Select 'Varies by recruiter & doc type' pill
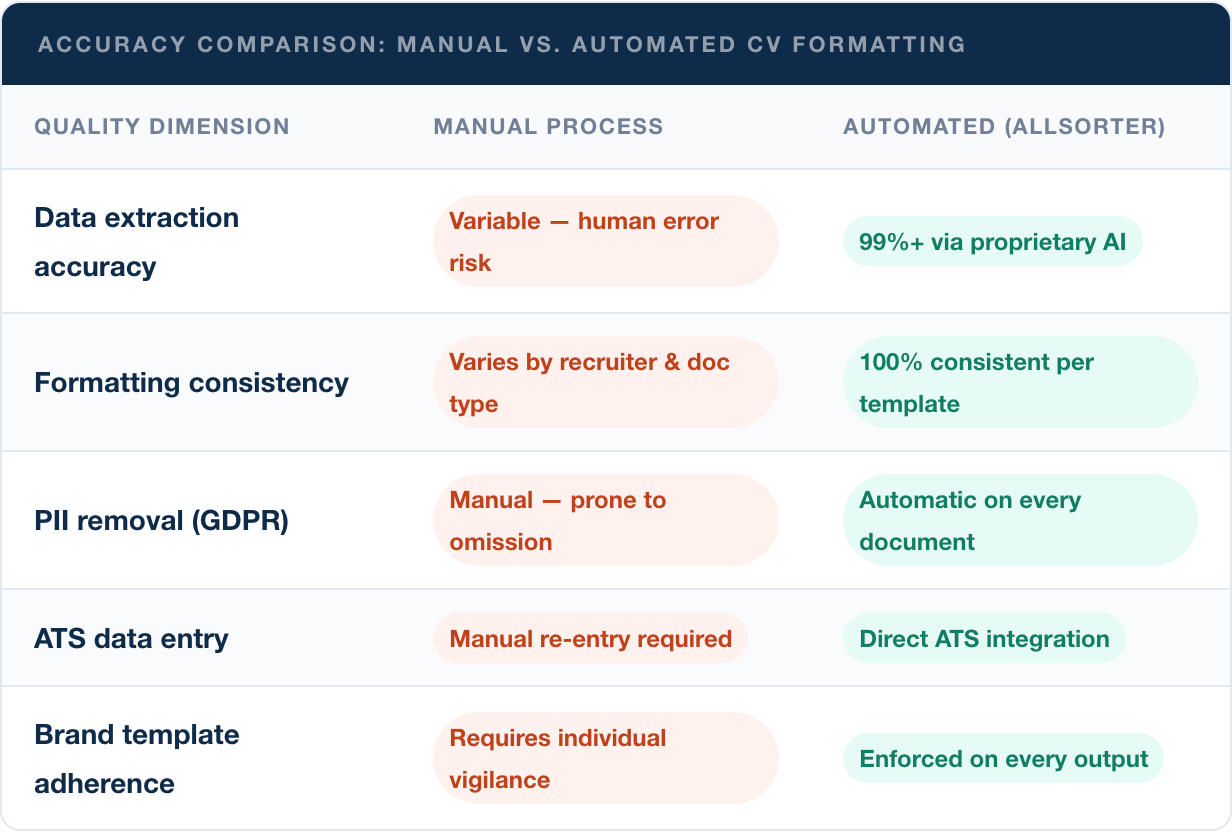This screenshot has height=836, width=1232. (605, 382)
